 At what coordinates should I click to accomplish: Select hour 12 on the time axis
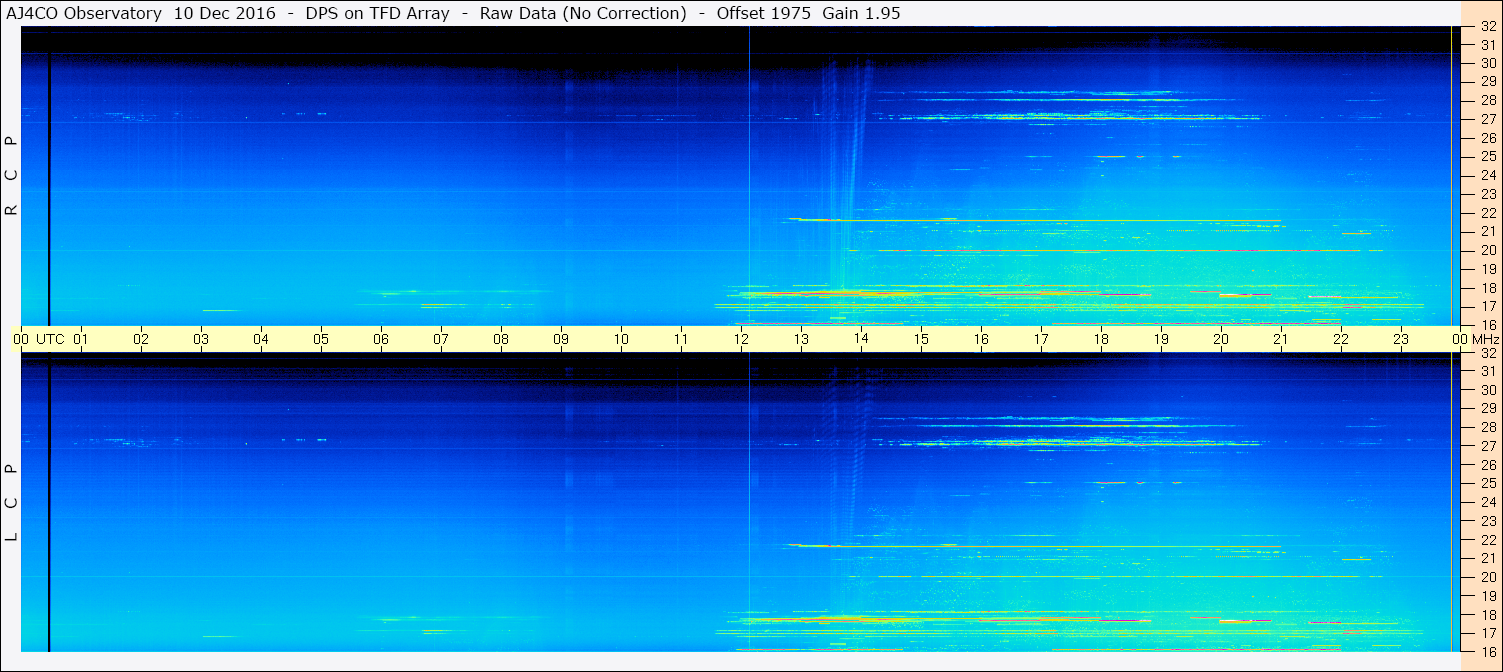point(741,339)
